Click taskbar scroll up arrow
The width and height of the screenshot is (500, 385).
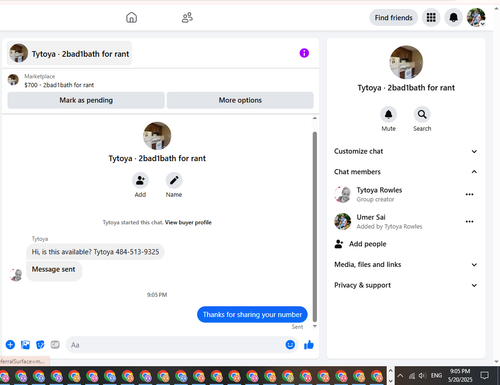[390, 370]
